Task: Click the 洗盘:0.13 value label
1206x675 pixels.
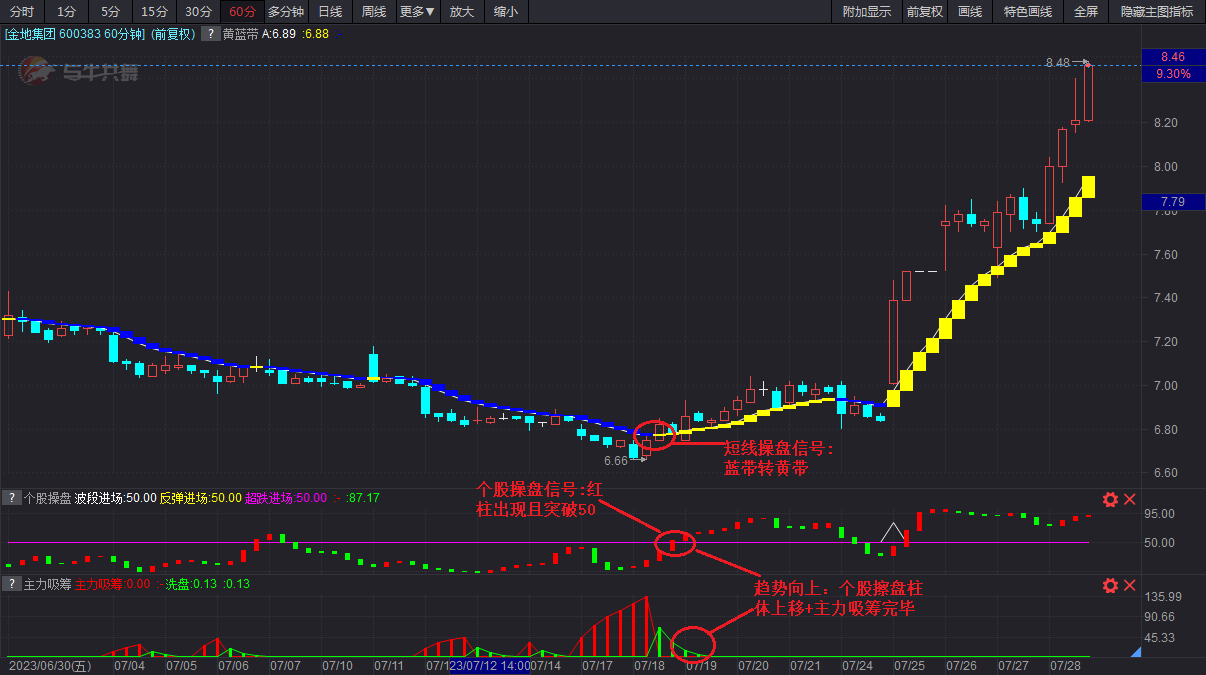Action: (190, 584)
